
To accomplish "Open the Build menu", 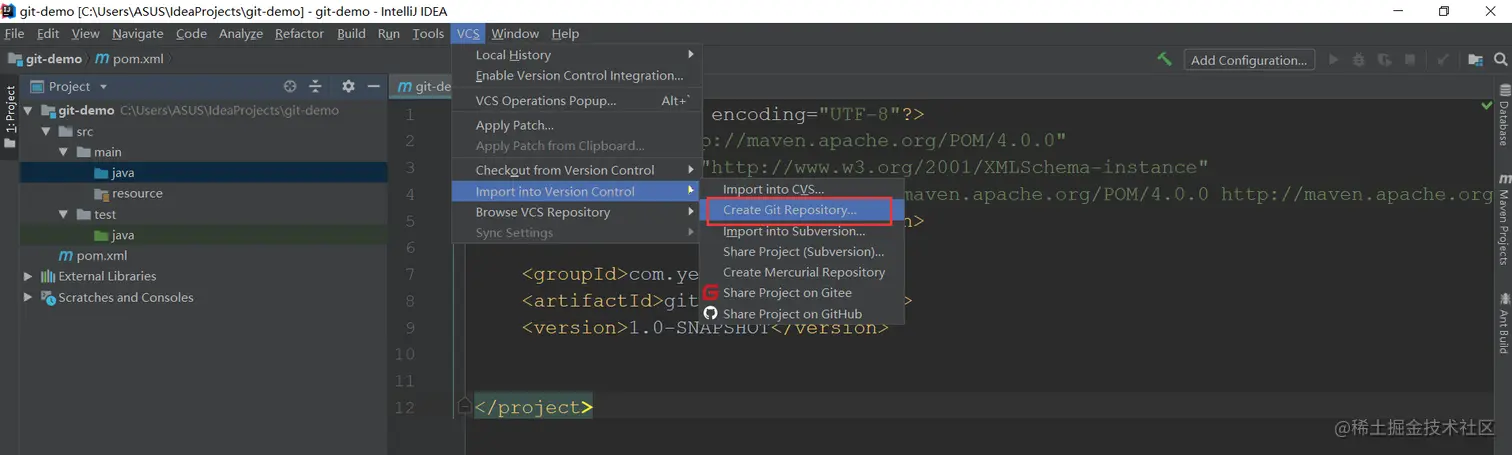I will tap(351, 34).
